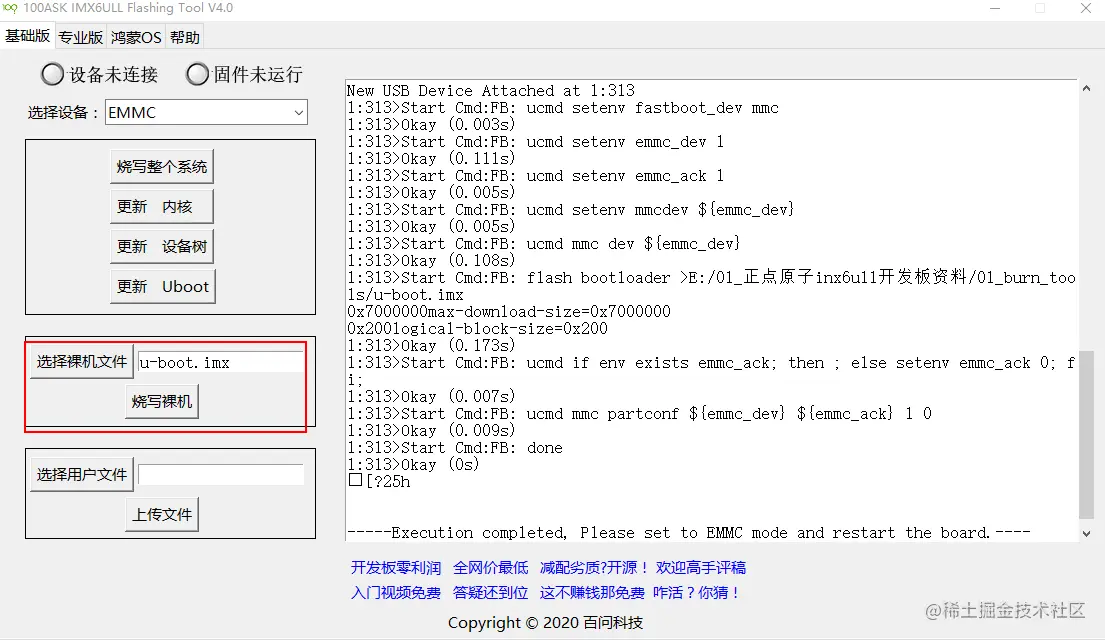Click the 'Okay (0.173s)' log line

[x=431, y=345]
